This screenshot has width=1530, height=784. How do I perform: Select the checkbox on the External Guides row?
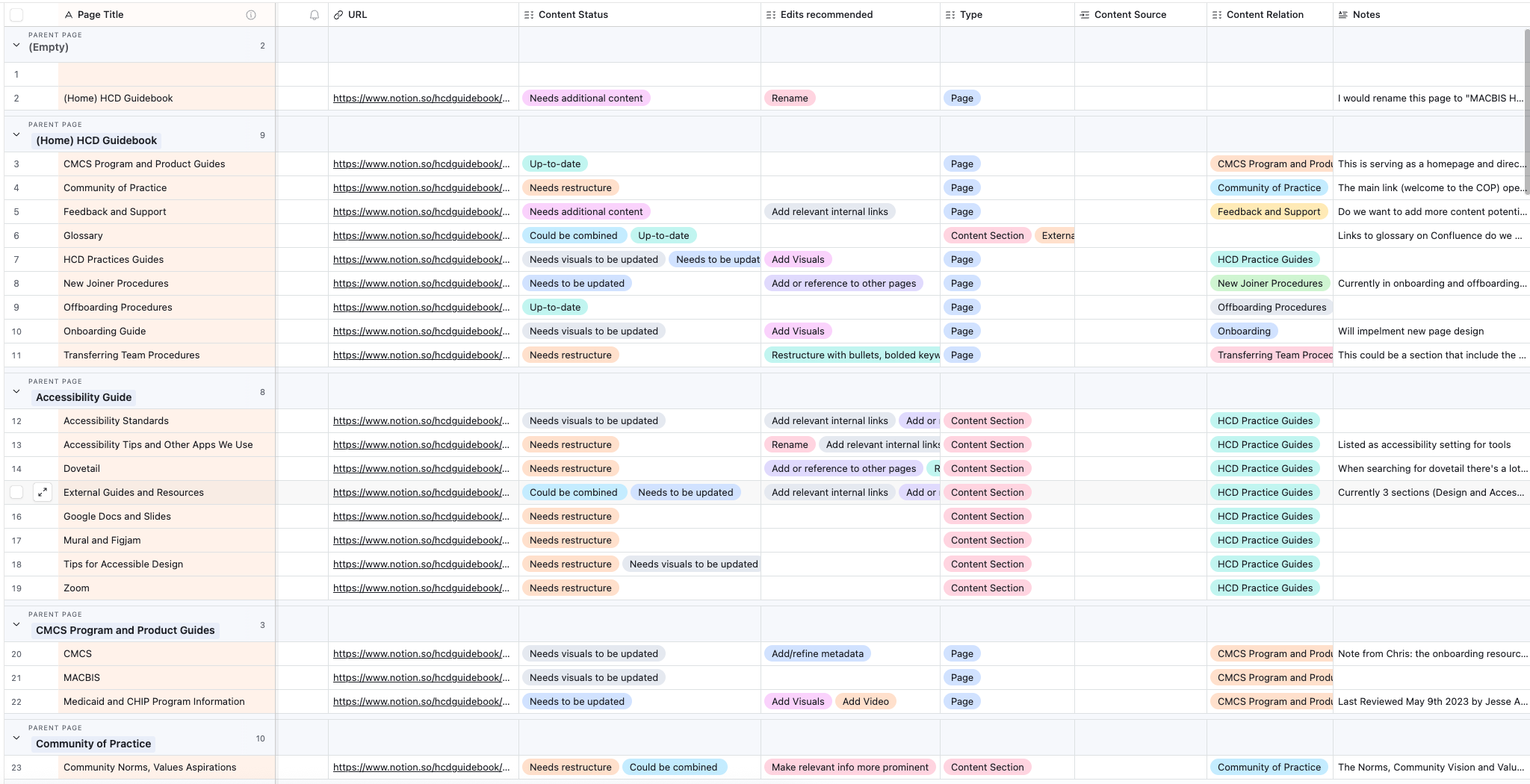point(16,492)
